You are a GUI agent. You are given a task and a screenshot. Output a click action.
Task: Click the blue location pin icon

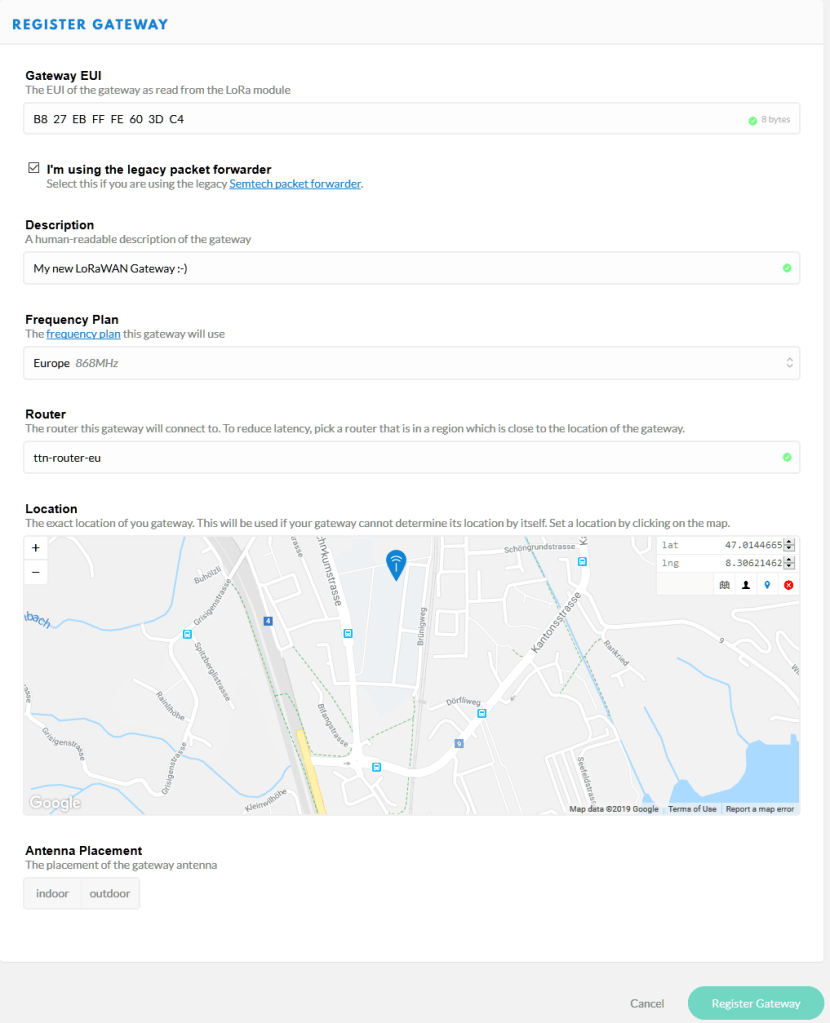(767, 584)
